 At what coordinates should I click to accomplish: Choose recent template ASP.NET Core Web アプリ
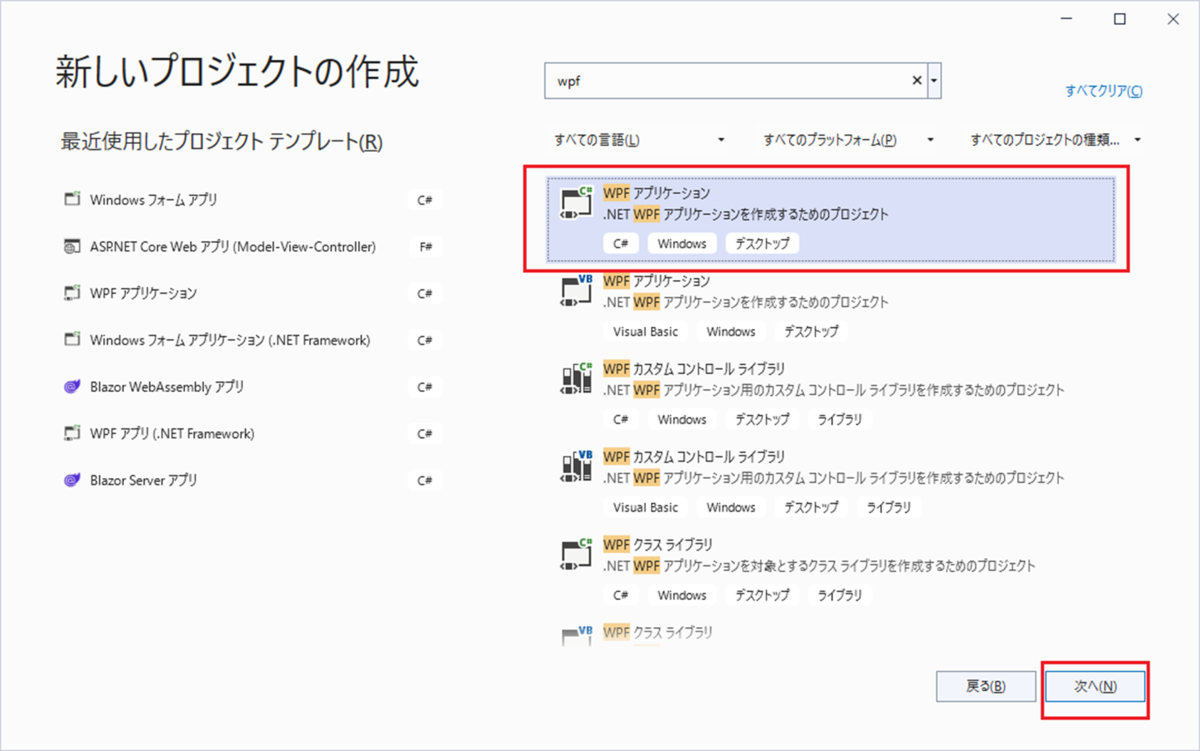point(251,246)
